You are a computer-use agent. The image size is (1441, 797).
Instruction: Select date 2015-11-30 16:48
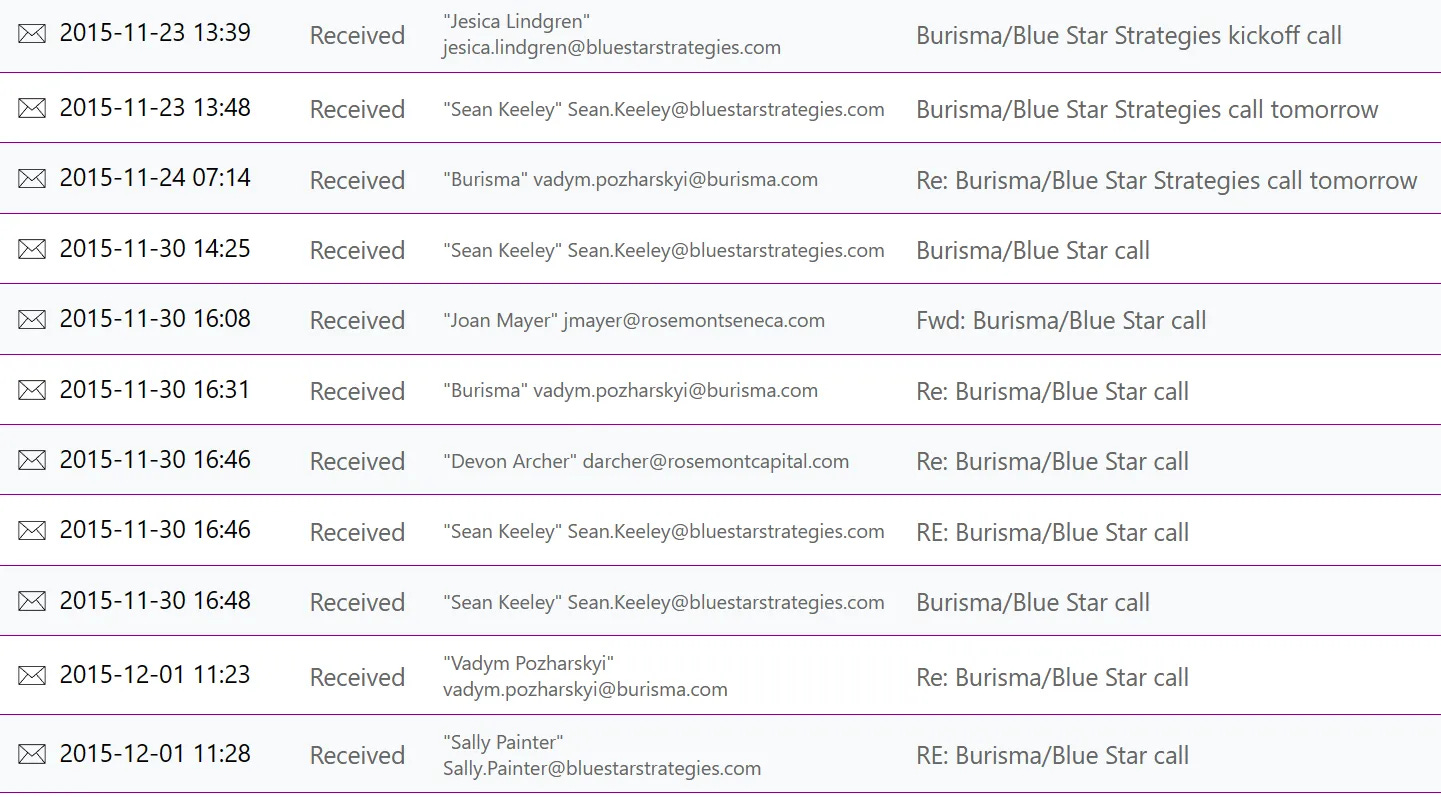[x=155, y=600]
